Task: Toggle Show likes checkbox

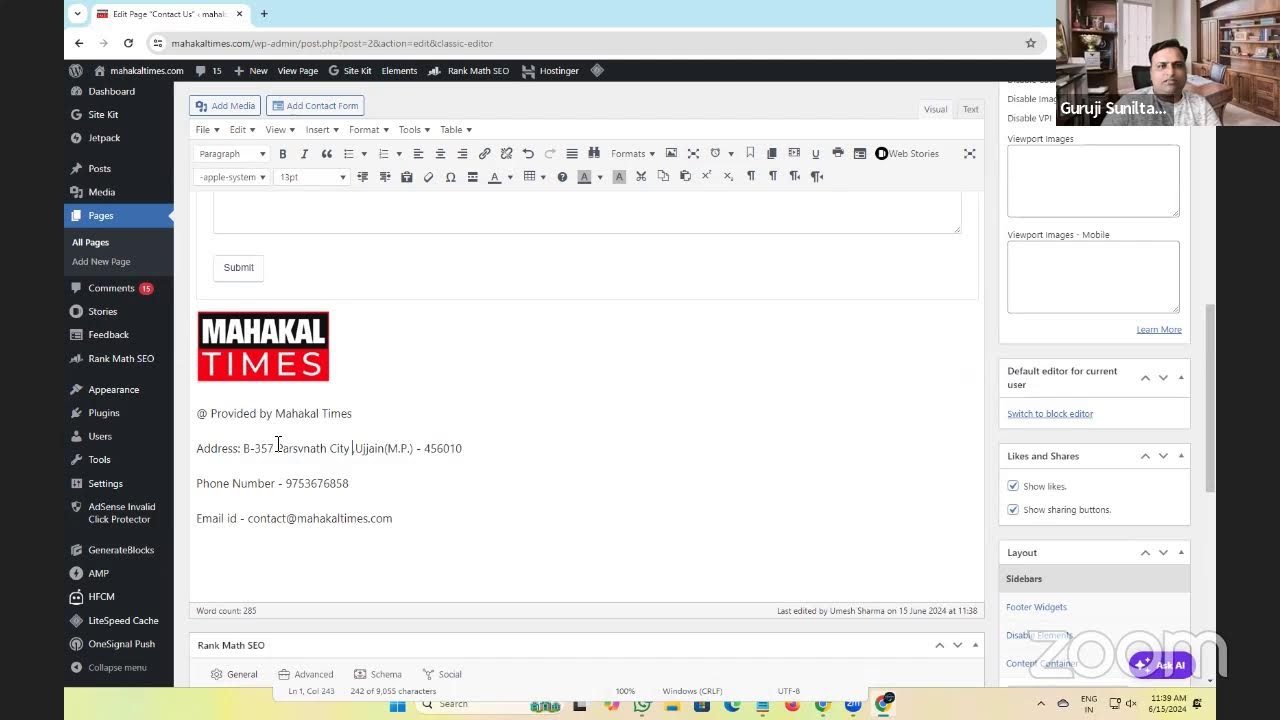Action: pyautogui.click(x=1013, y=486)
